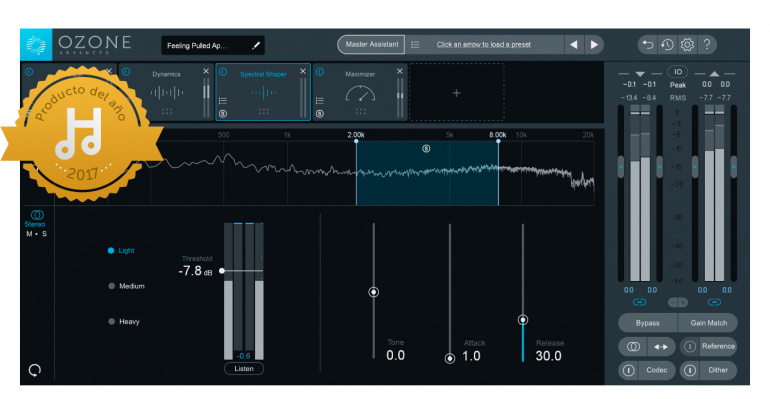The width and height of the screenshot is (770, 399).
Task: Click the pencil icon to rename preset
Action: tap(255, 46)
